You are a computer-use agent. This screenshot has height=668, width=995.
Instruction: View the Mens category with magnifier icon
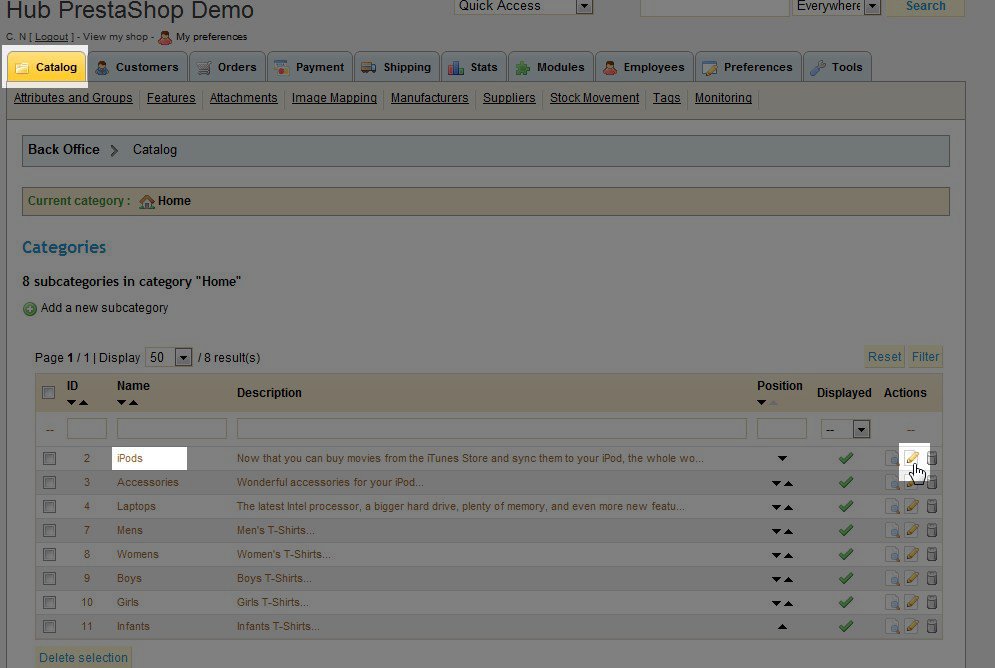coord(892,530)
